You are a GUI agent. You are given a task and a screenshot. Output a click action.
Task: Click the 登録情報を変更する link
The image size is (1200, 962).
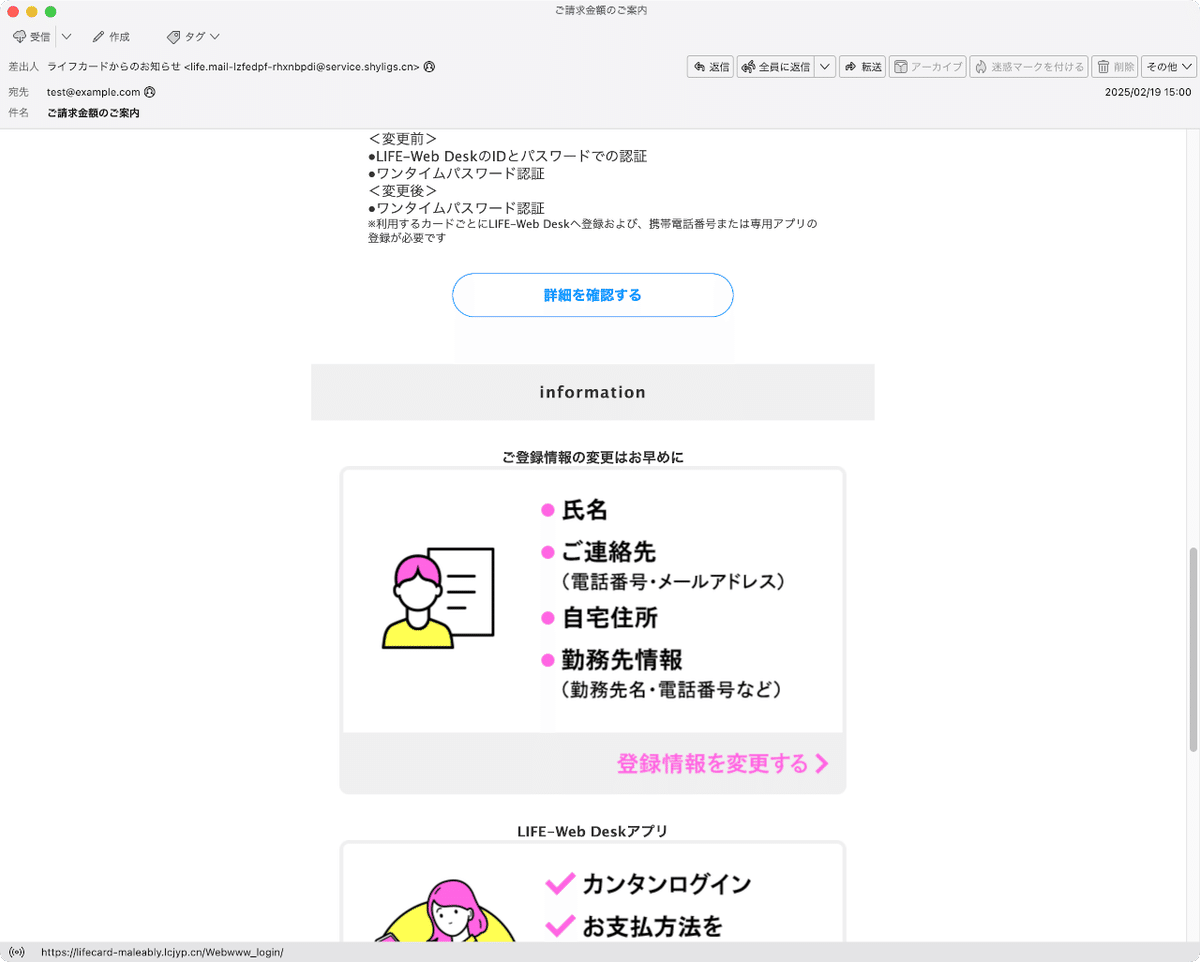[x=722, y=764]
